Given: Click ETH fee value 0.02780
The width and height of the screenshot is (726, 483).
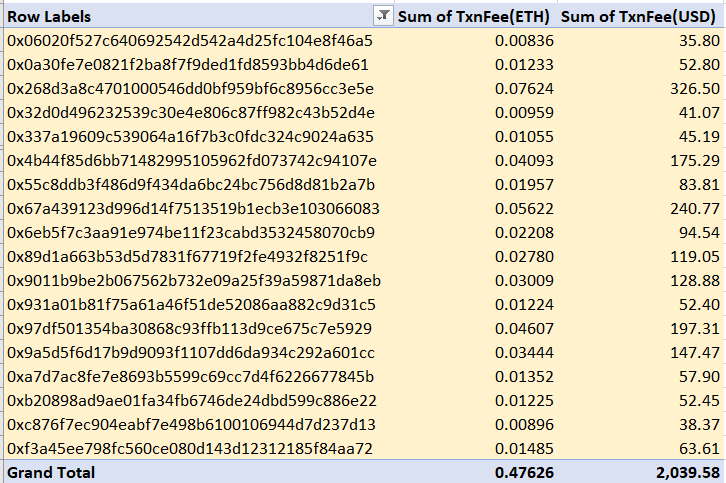Looking at the screenshot, I should (524, 257).
